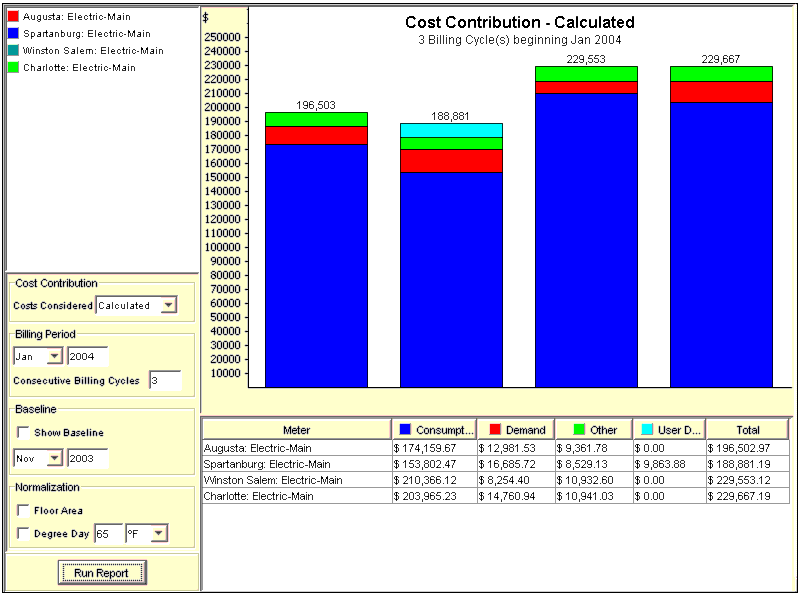
Task: Click the red Augusta legend color square
Action: coord(13,17)
